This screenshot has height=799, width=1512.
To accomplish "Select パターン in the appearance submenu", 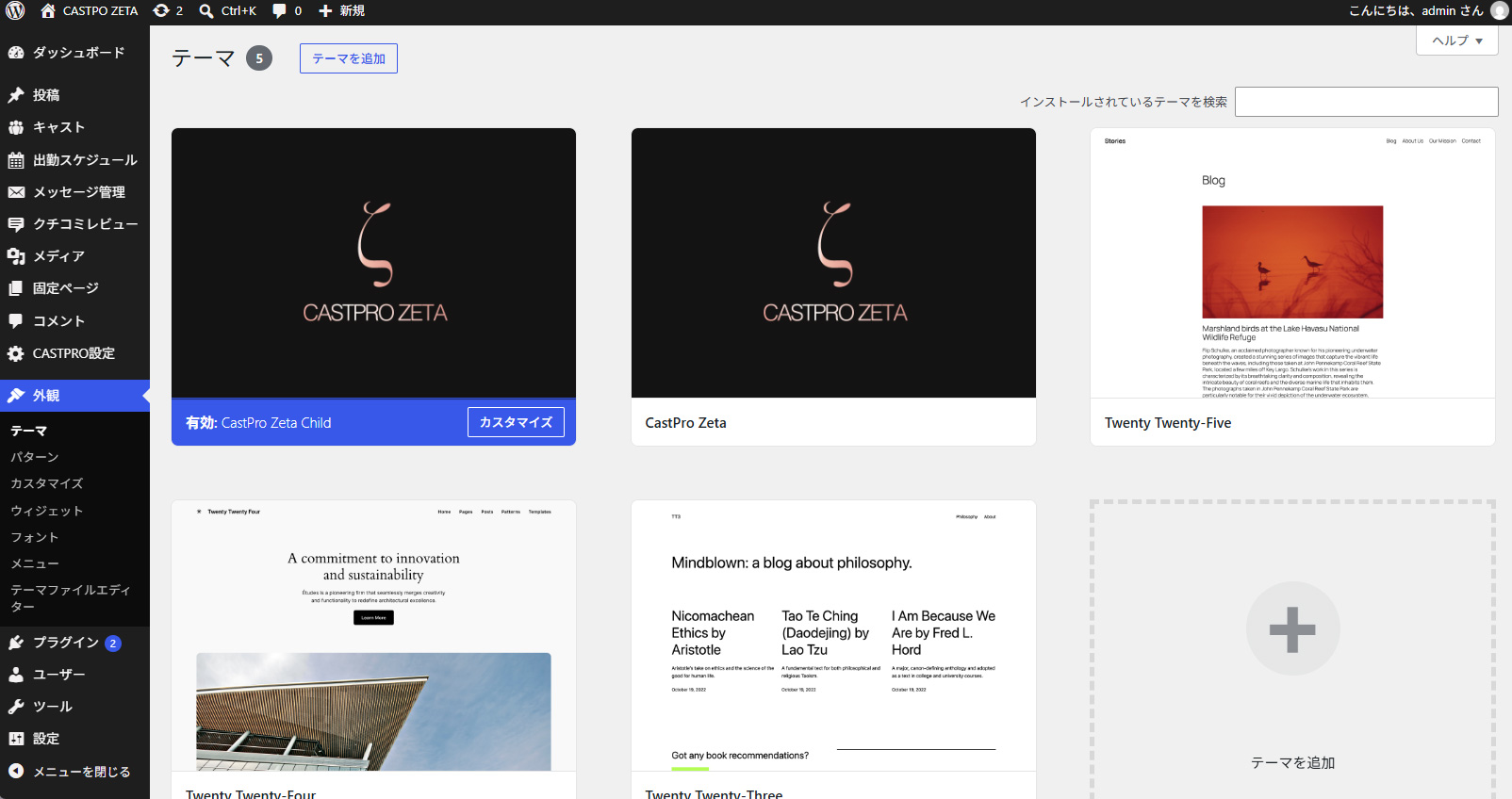I will 35,457.
